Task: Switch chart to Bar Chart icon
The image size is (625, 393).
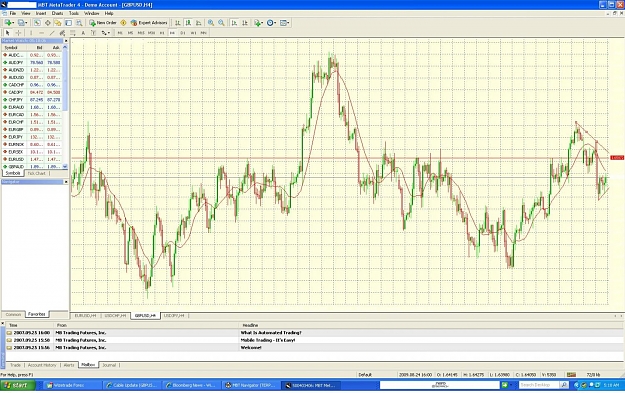Action: coord(178,23)
